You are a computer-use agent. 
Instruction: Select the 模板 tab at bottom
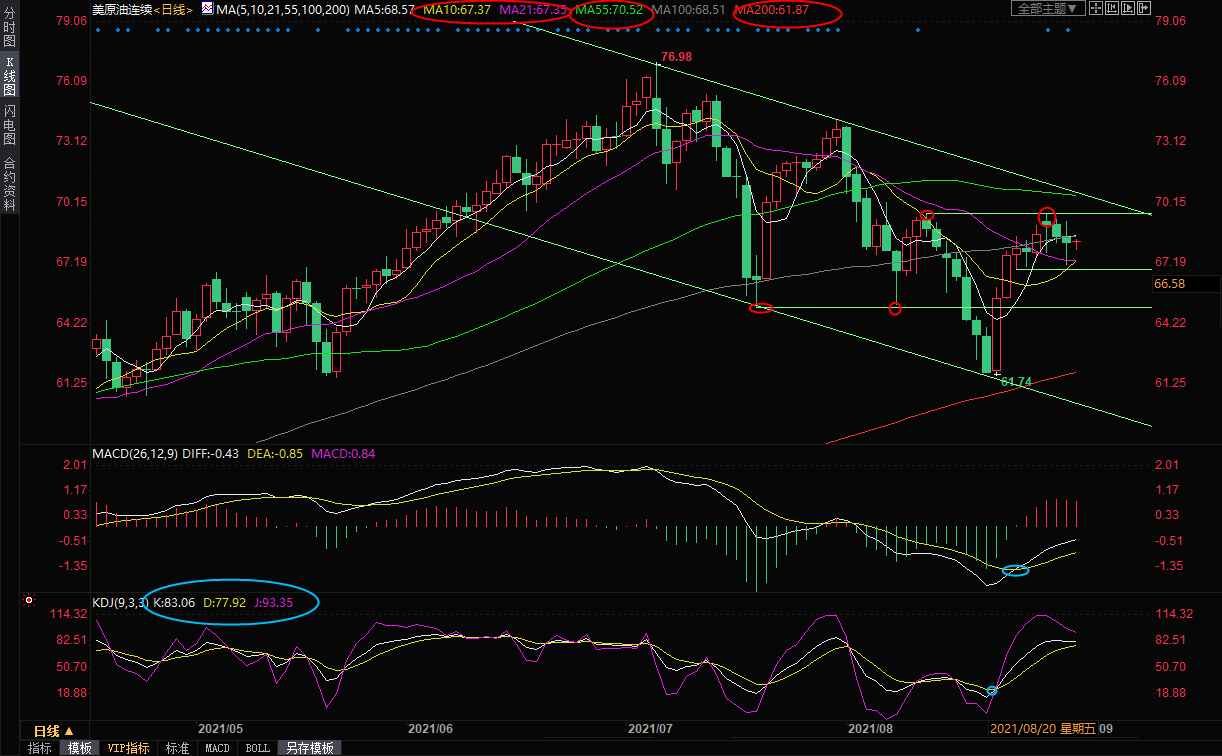coord(79,748)
